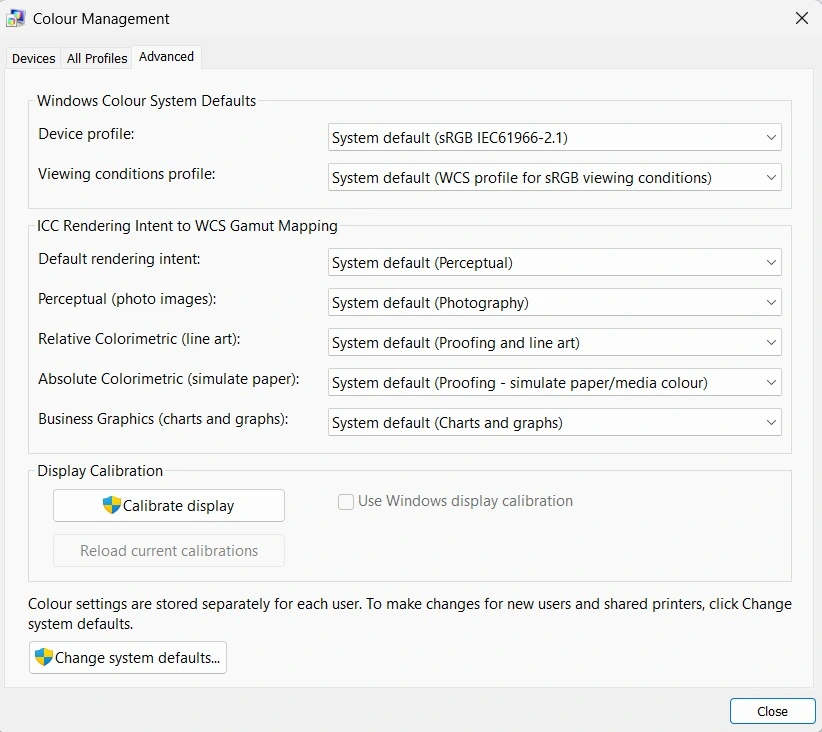822x732 pixels.
Task: Click the Calibrate display button
Action: 168,505
